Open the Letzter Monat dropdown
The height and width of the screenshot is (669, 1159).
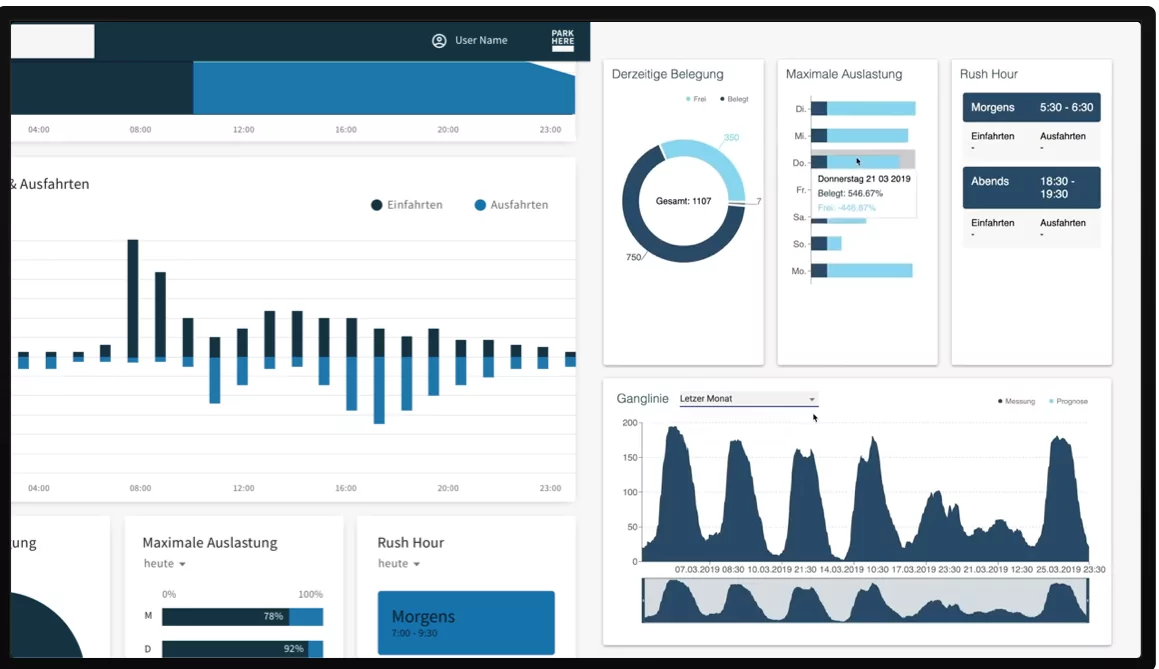tap(748, 399)
